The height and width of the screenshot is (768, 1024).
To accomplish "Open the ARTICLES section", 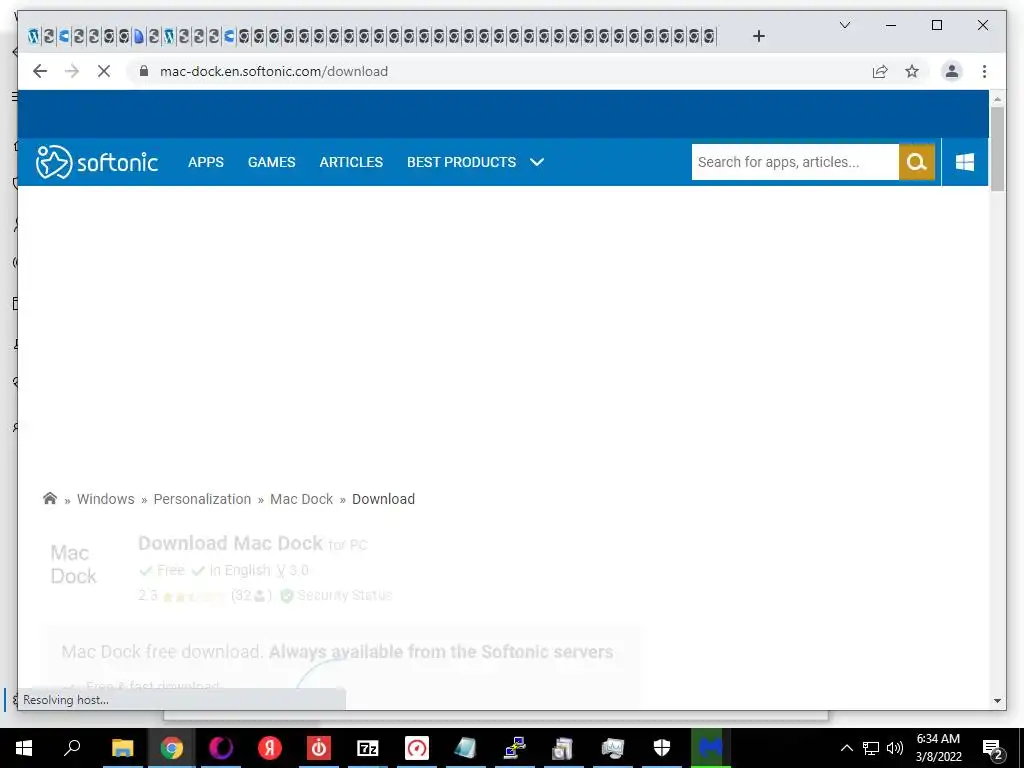I will [351, 162].
